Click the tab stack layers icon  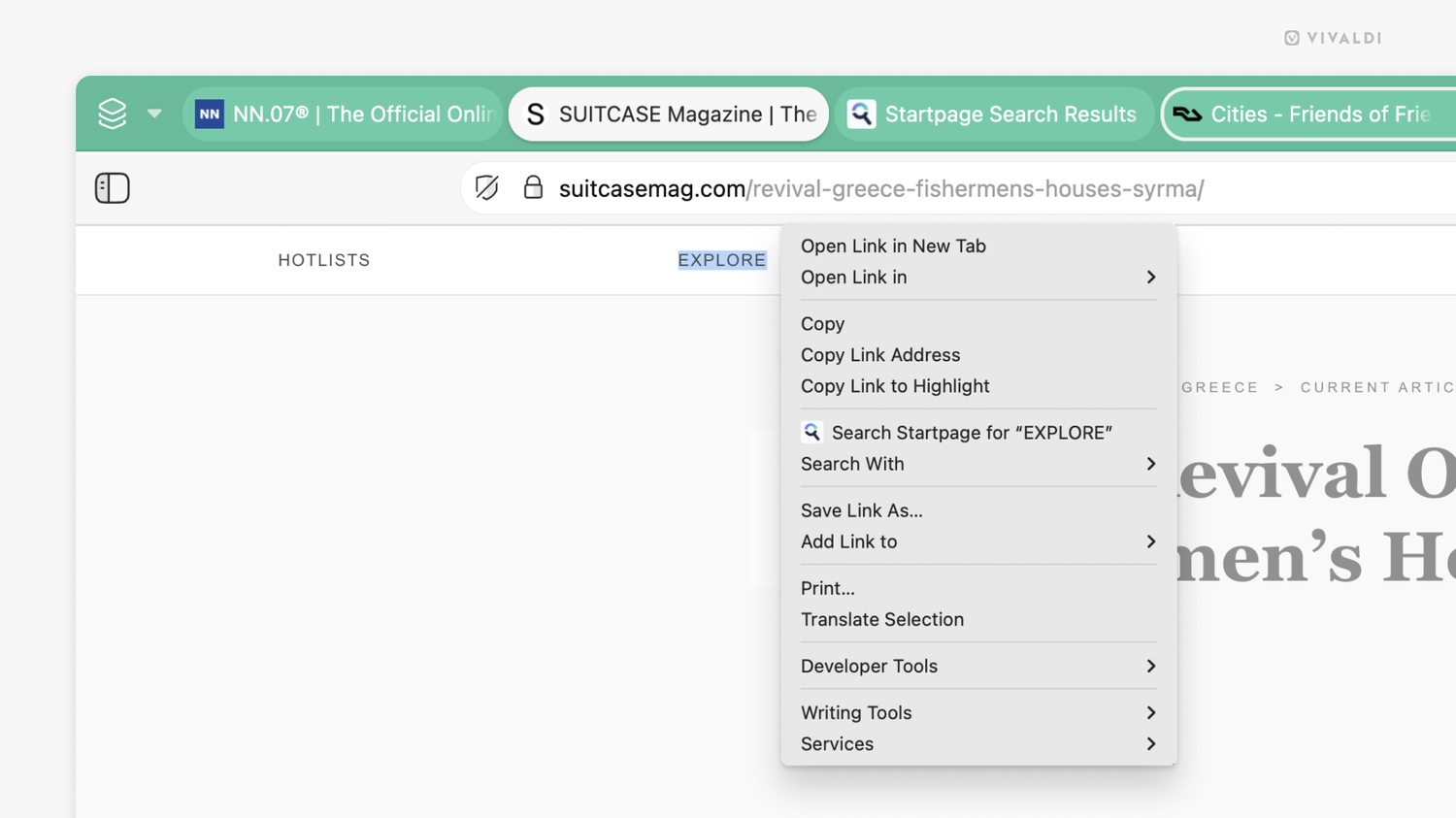pyautogui.click(x=113, y=114)
